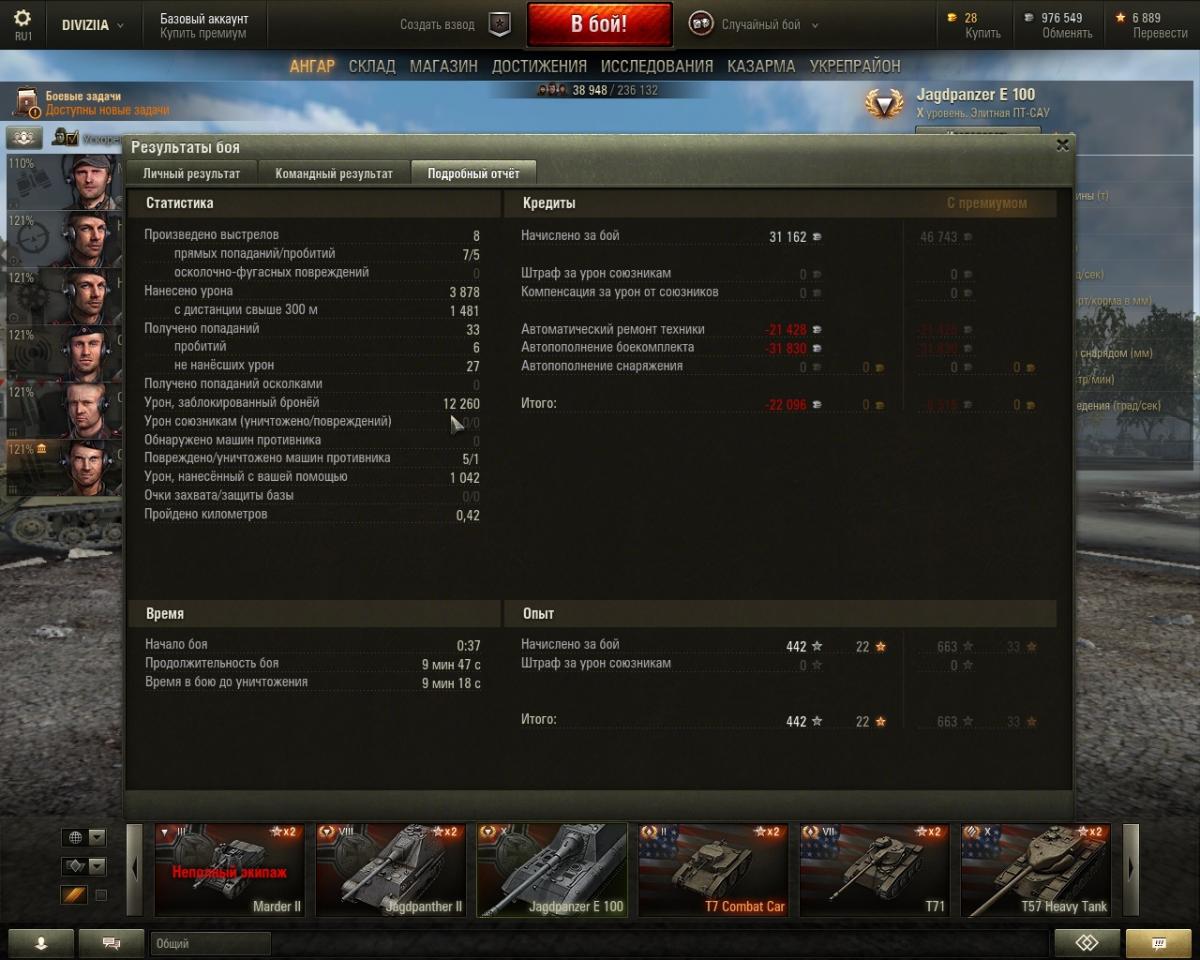Viewport: 1200px width, 960px height.
Task: Open the 'СКЛАД' menu tab
Action: click(x=372, y=66)
